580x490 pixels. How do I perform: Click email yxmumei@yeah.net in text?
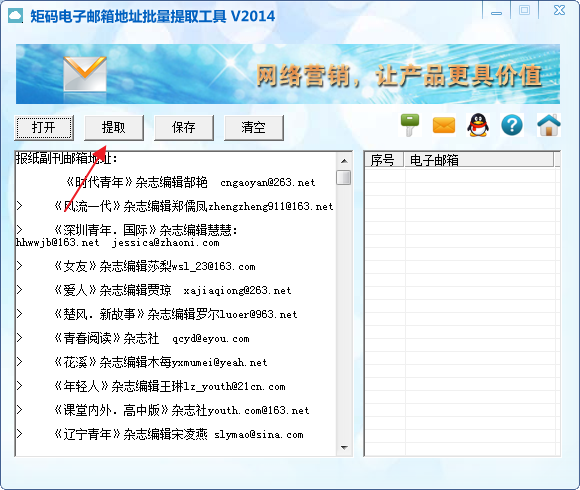tap(219, 363)
